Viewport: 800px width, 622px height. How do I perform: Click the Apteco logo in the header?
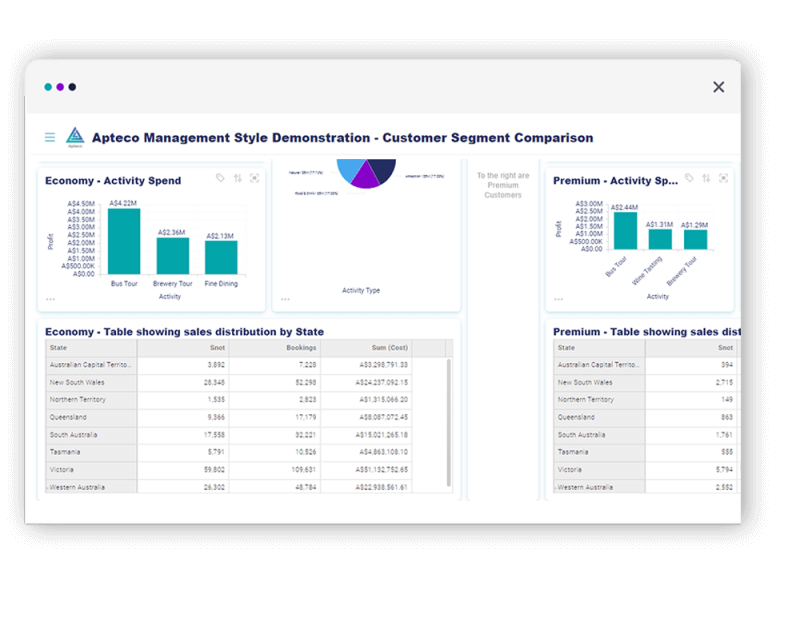click(76, 136)
